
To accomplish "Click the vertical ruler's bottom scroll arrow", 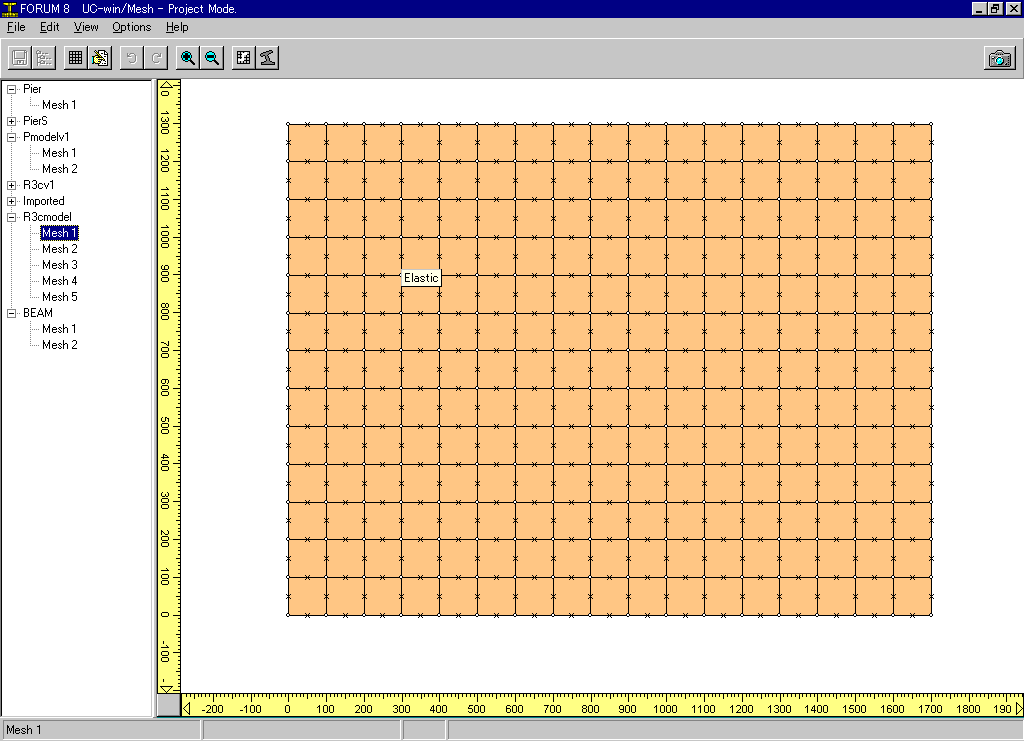I will point(168,688).
